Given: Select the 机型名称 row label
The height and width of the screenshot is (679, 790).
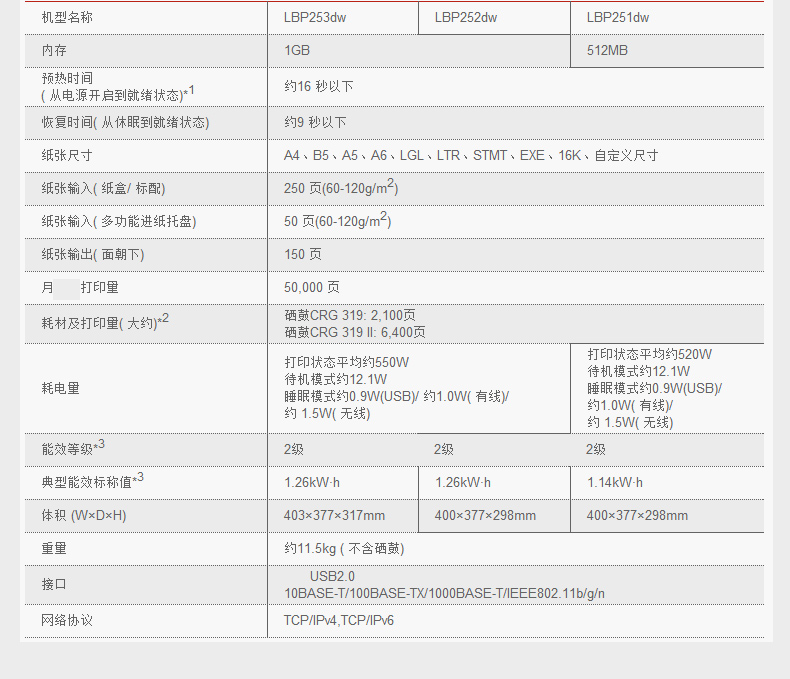Looking at the screenshot, I should tap(67, 18).
